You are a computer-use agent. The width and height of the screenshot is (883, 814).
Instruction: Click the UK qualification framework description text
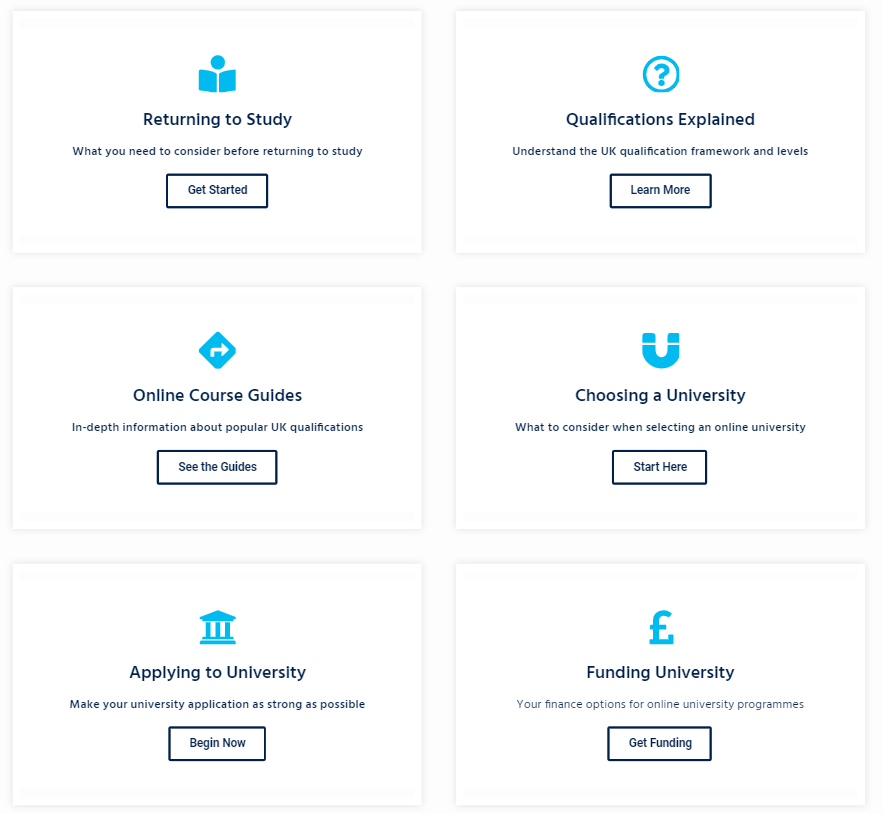(x=660, y=151)
